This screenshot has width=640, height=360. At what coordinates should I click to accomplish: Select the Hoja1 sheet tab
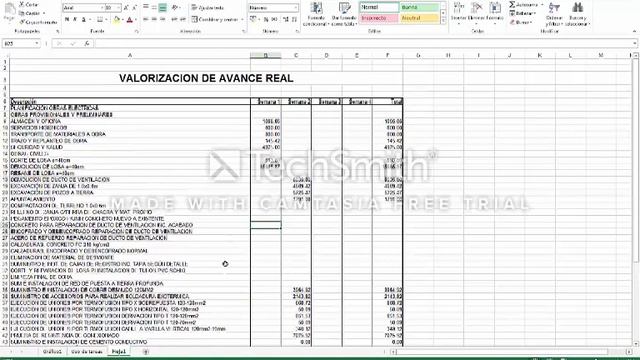[x=119, y=351]
